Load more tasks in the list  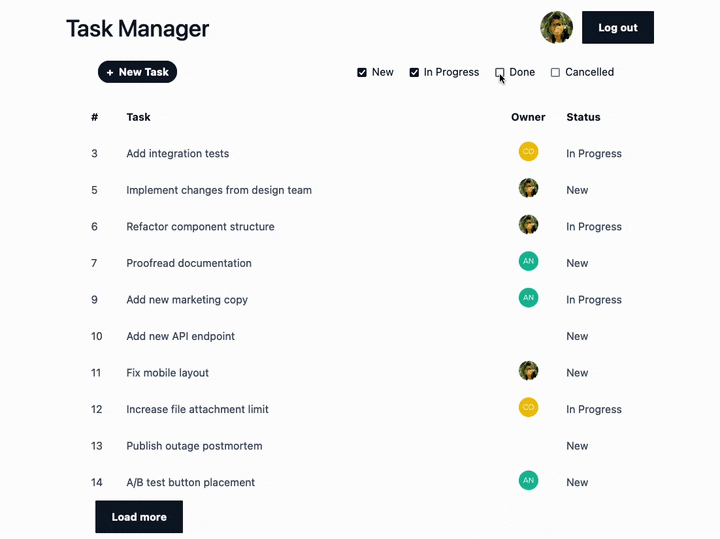point(139,517)
